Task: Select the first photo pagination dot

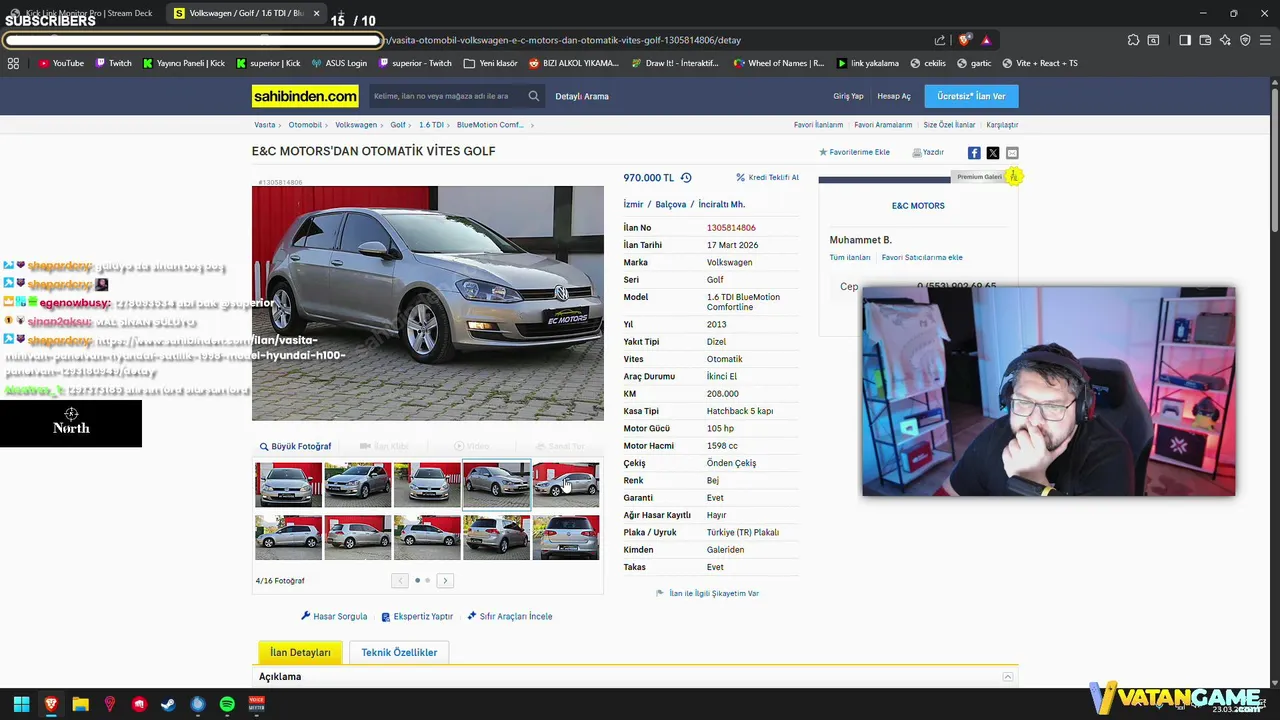Action: (417, 580)
